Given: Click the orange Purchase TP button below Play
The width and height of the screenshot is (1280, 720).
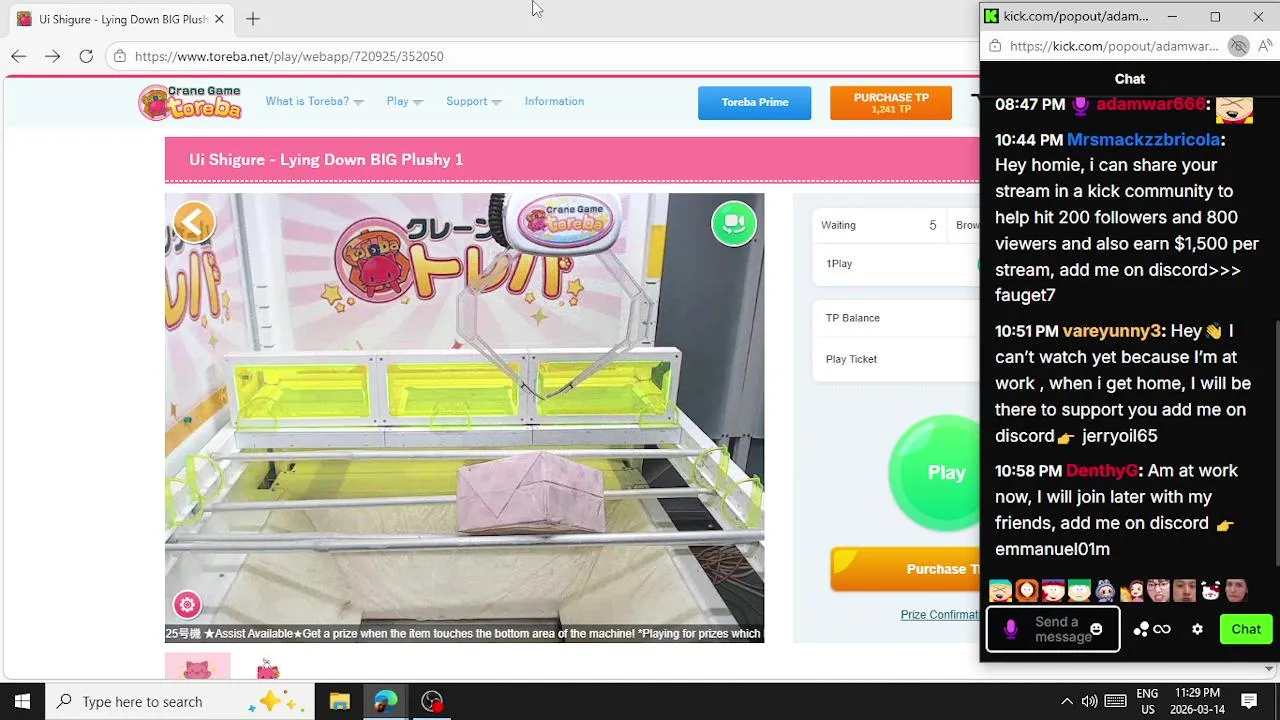Looking at the screenshot, I should (x=905, y=569).
